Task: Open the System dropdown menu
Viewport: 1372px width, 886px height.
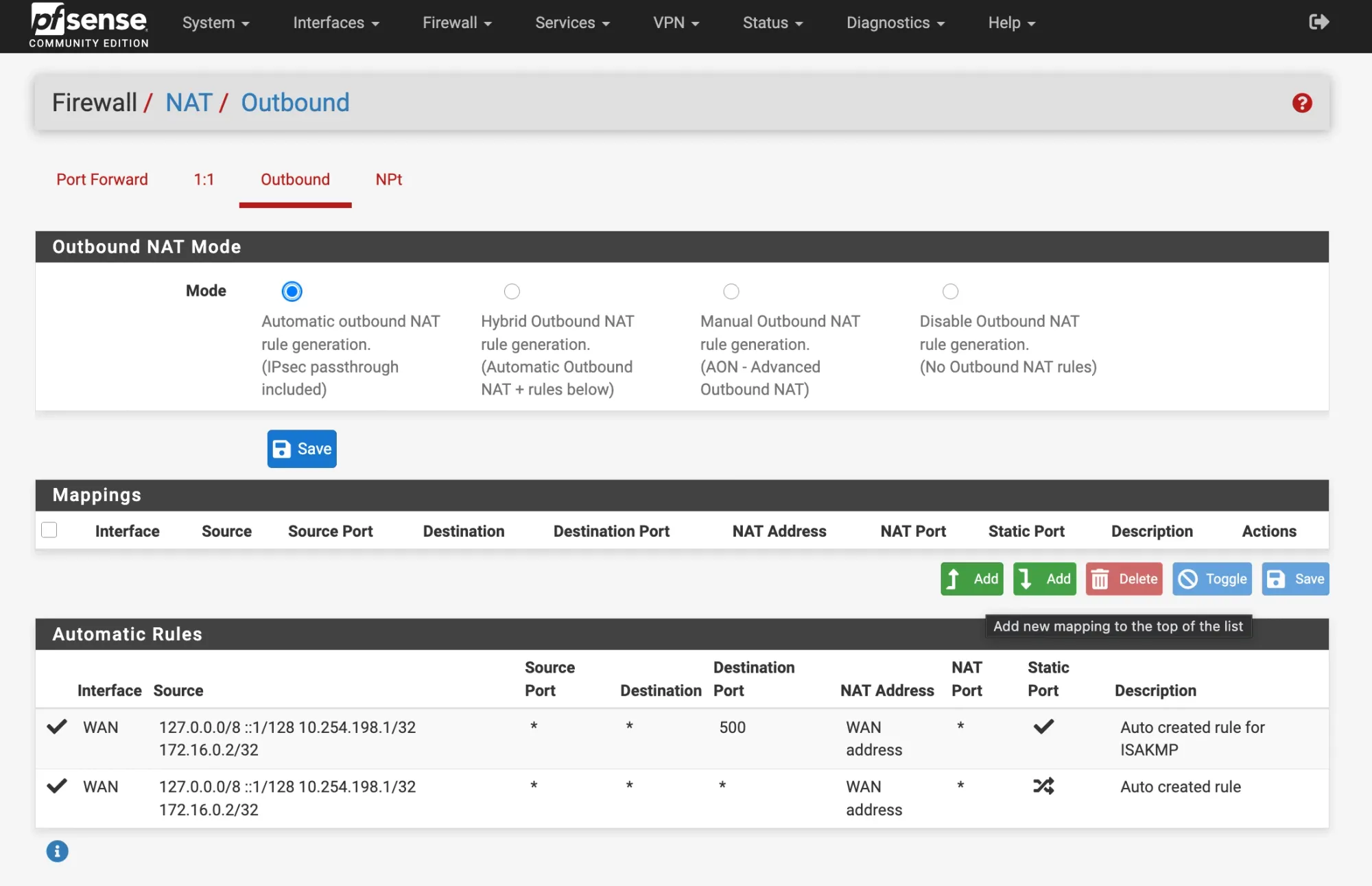Action: [215, 23]
